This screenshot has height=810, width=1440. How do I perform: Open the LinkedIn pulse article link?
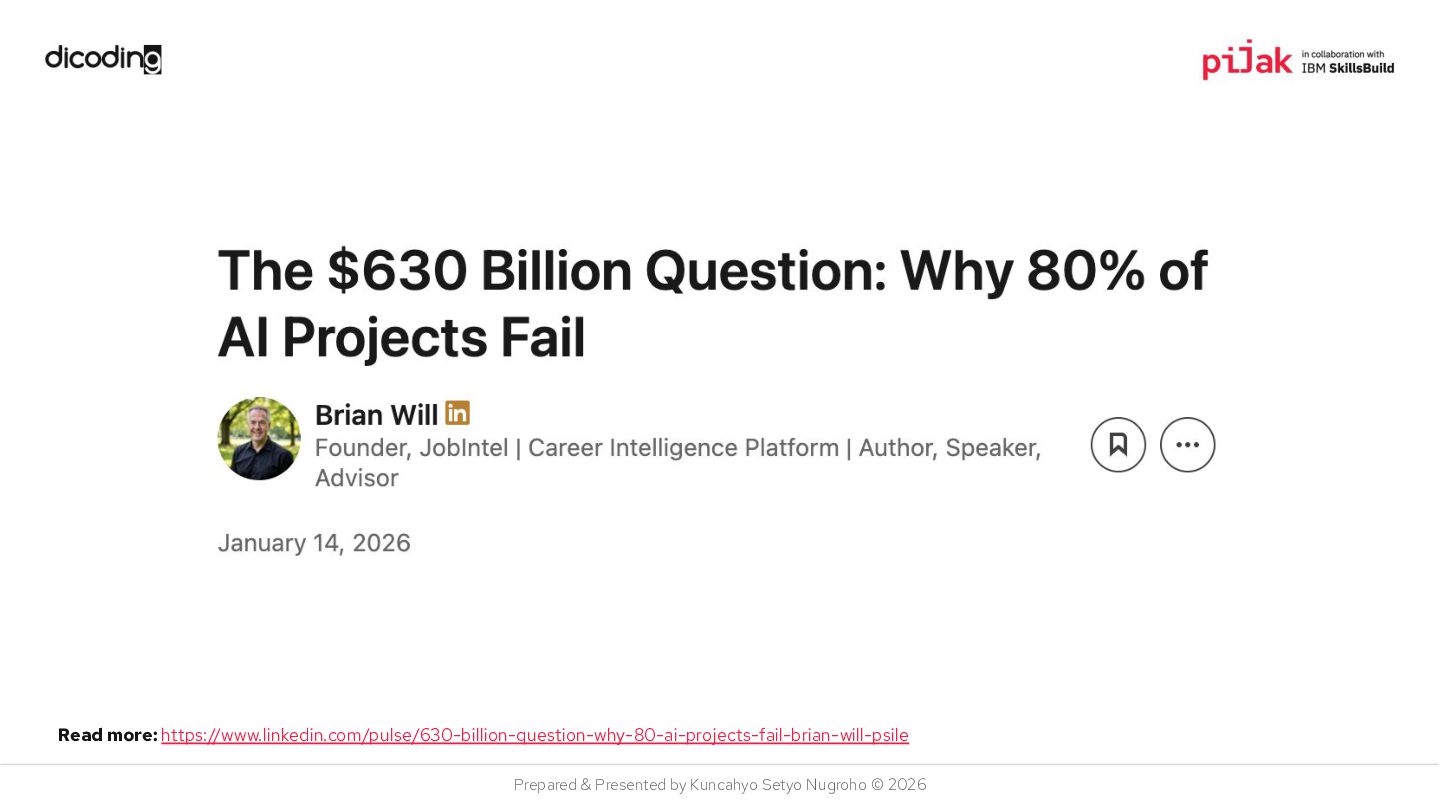[534, 736]
